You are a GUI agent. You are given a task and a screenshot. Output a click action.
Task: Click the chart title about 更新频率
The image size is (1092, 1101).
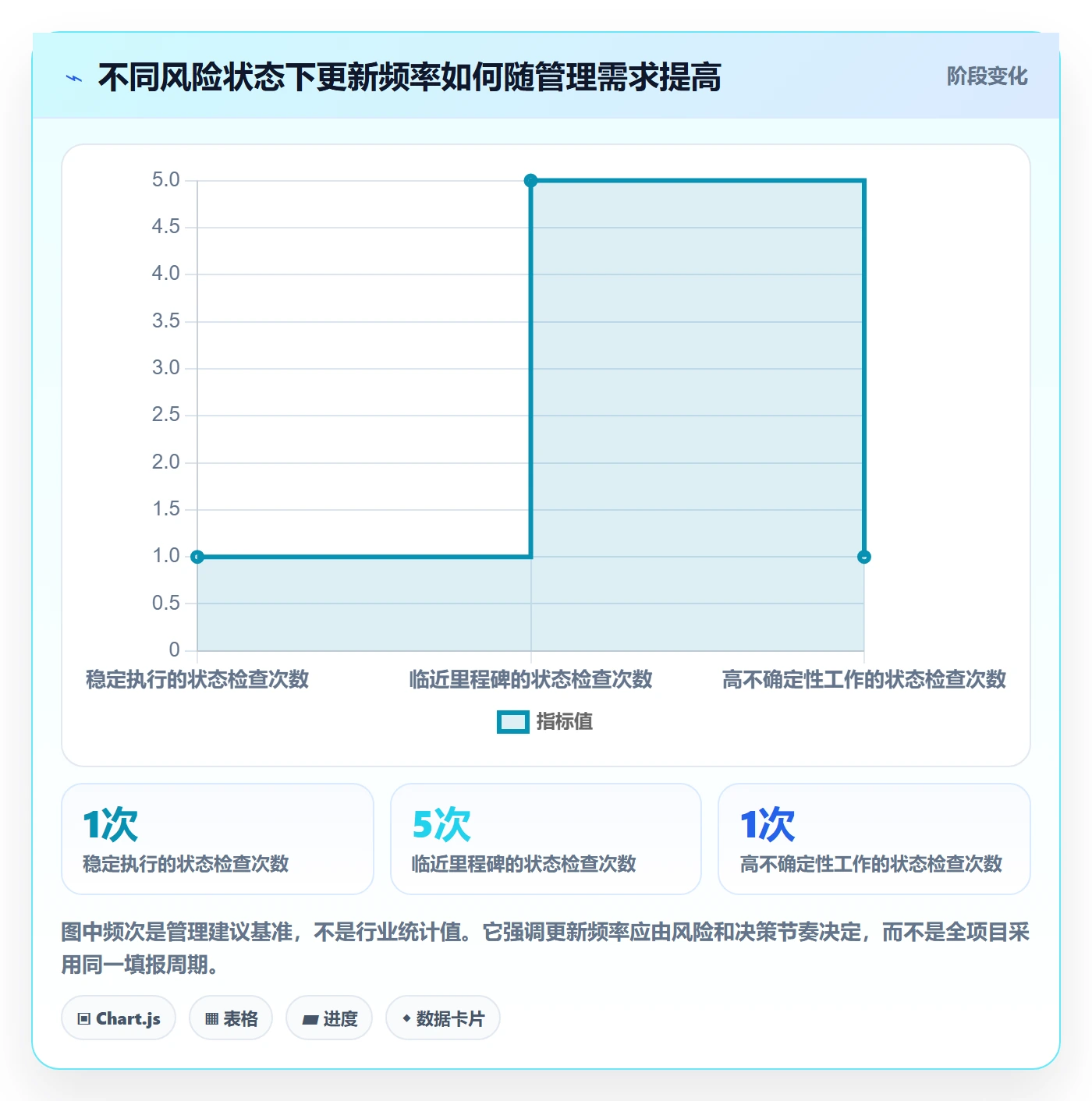pos(409,77)
